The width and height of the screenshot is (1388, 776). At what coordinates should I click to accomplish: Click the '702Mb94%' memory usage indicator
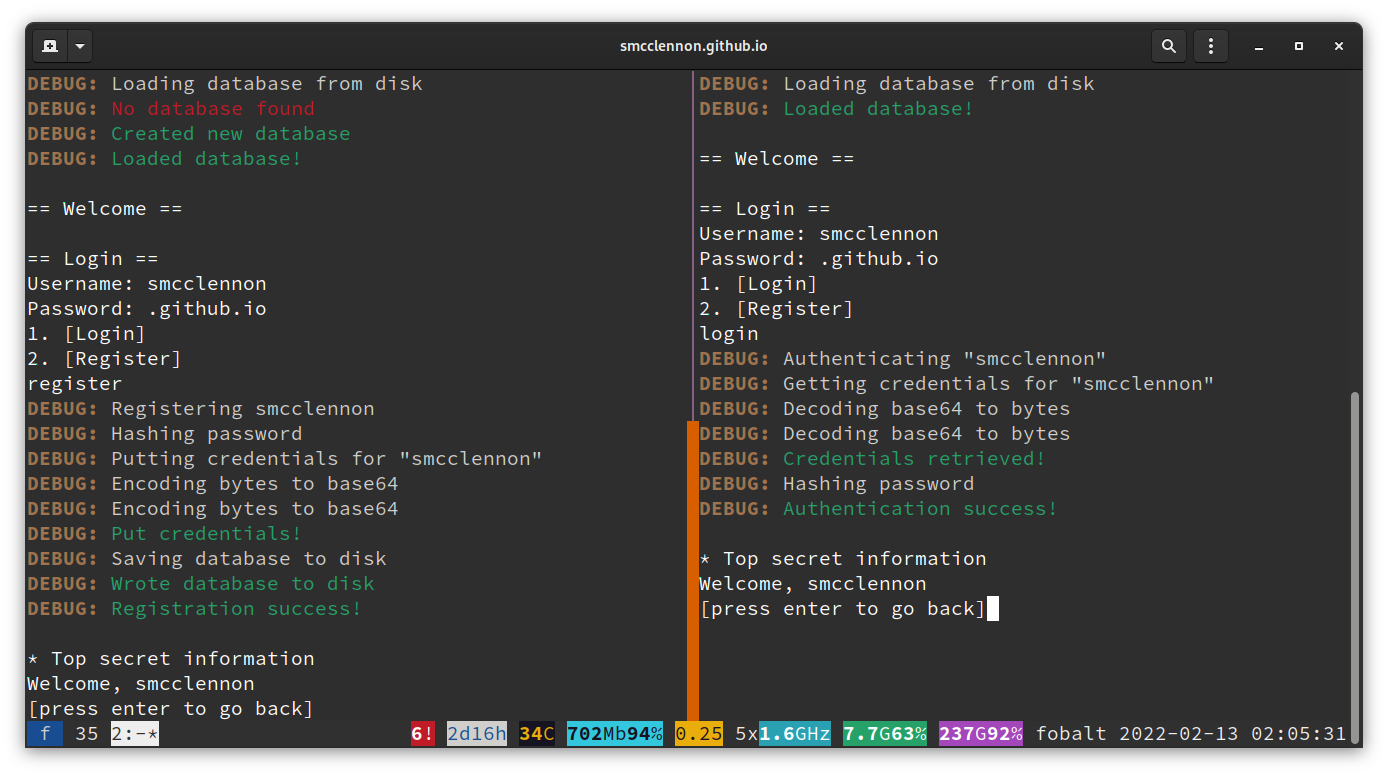click(x=613, y=733)
